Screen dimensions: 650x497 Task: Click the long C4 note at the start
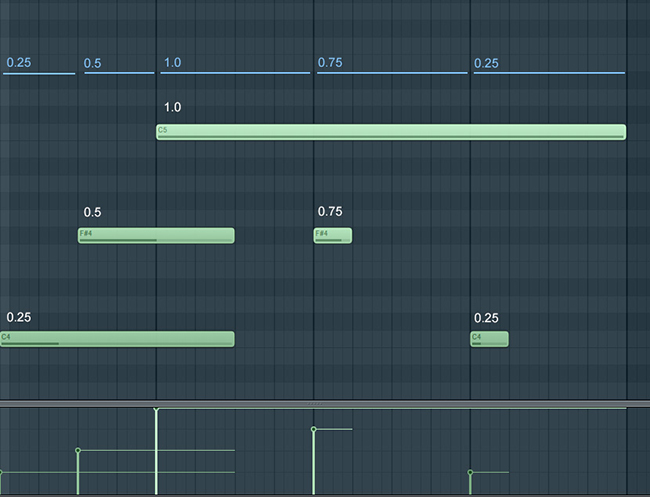(x=117, y=339)
